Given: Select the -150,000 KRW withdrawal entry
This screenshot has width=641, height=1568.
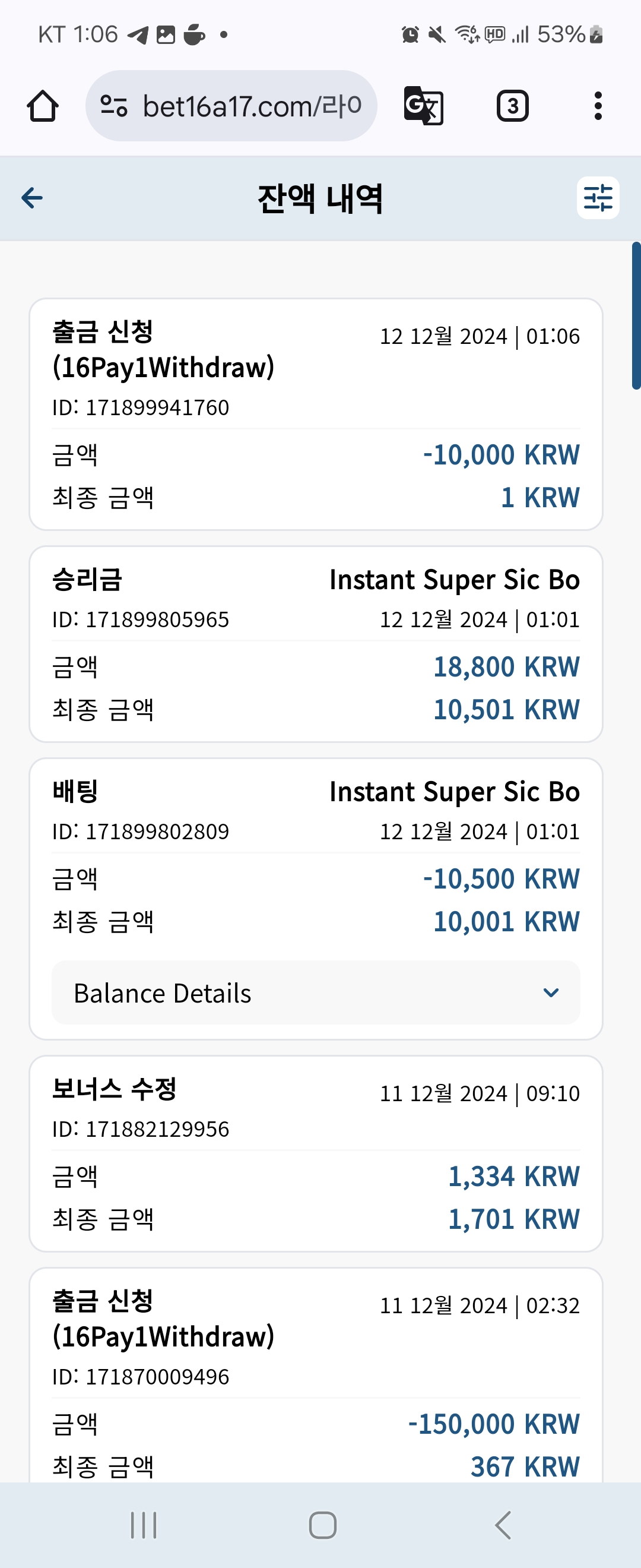Looking at the screenshot, I should (x=316, y=1376).
